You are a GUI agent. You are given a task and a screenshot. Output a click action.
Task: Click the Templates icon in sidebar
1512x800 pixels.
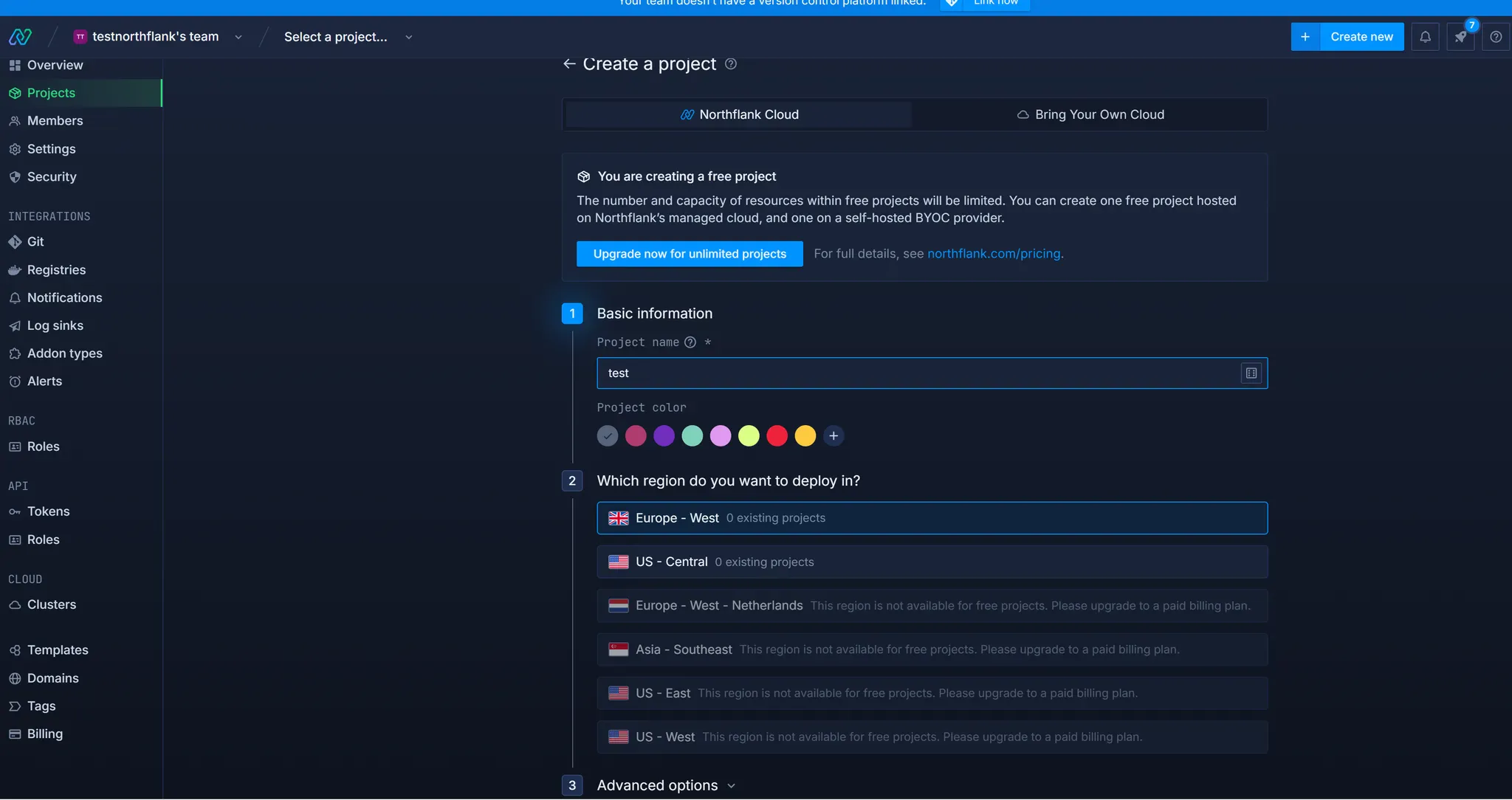pyautogui.click(x=15, y=650)
